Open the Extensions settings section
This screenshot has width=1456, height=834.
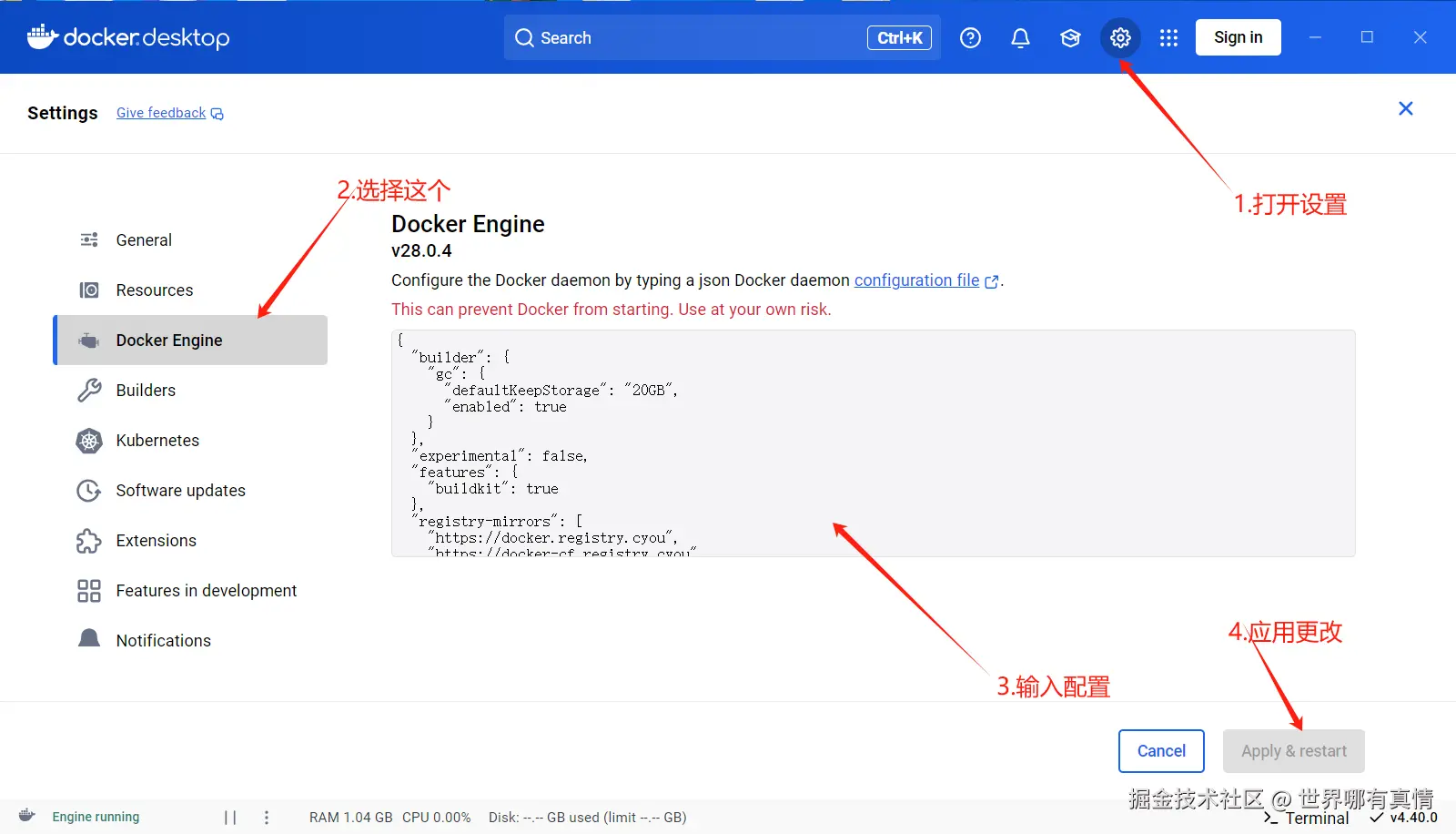191,541
